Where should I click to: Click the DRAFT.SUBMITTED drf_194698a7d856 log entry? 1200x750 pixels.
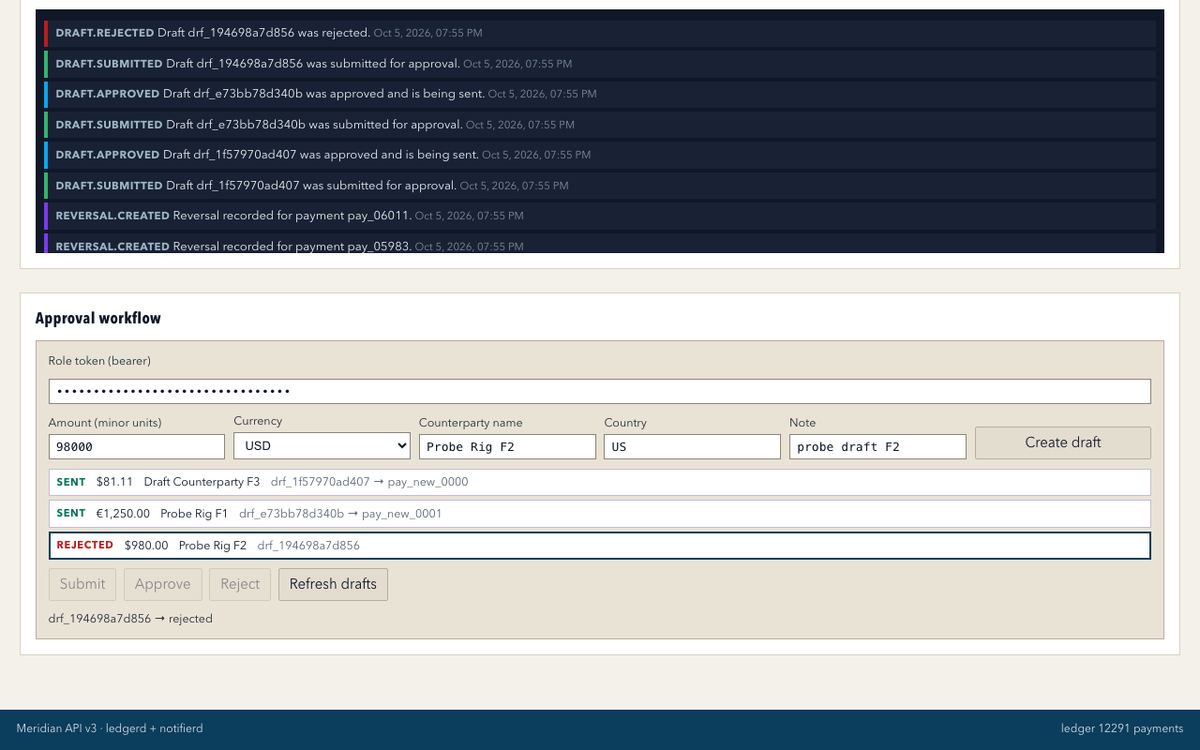[x=600, y=64]
